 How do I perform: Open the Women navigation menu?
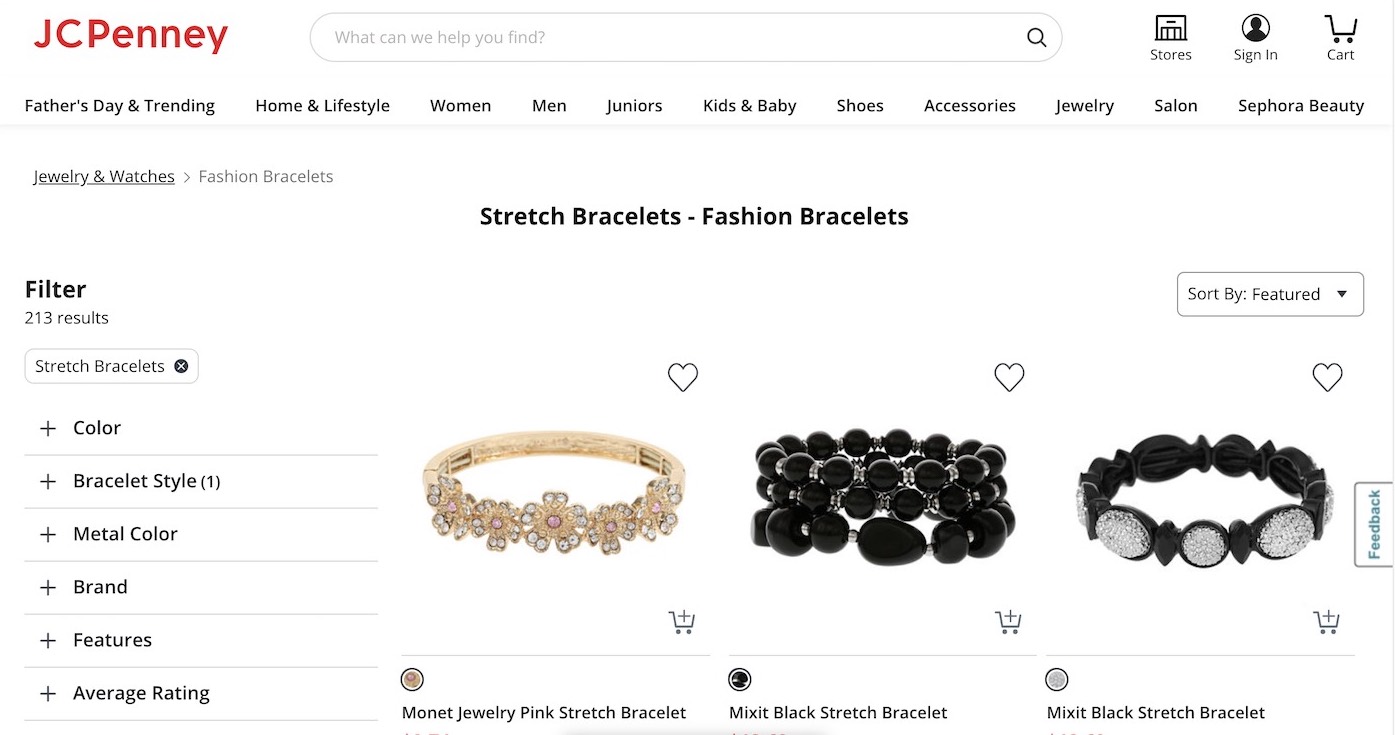click(460, 106)
